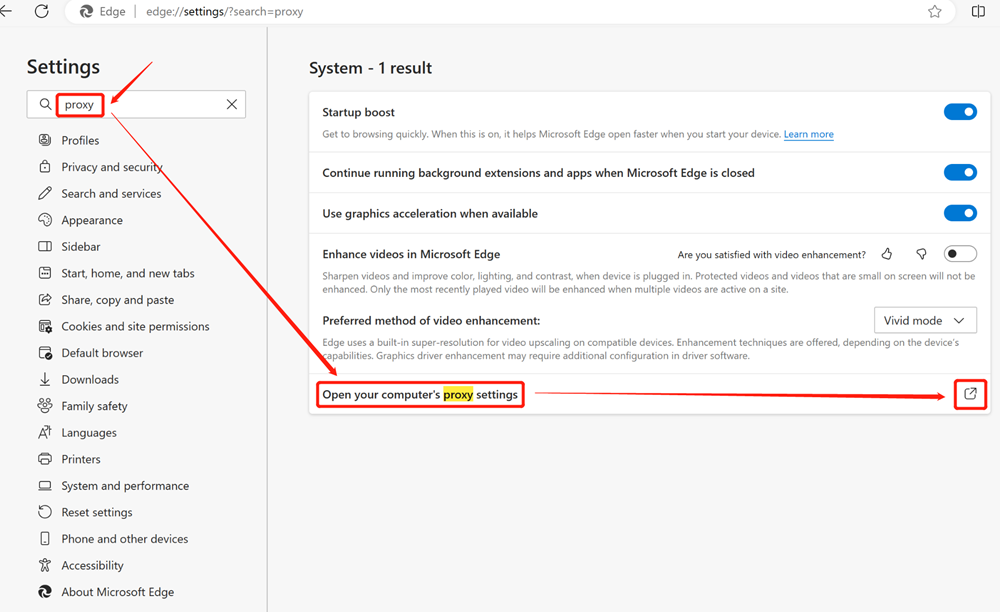Open About Microsoft Edge page

117,592
